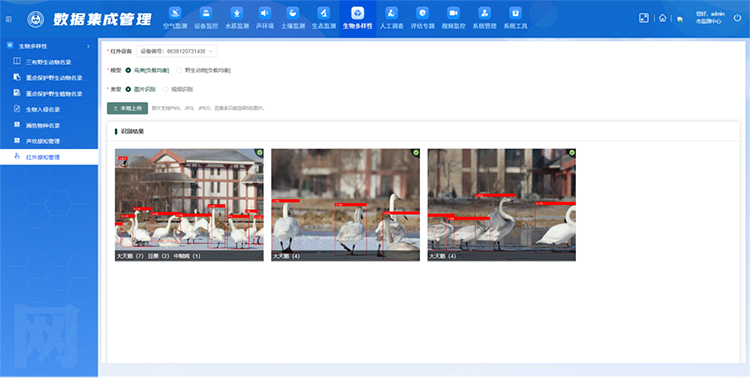Open the 视频监控 video surveillance module
The height and width of the screenshot is (378, 750).
(x=453, y=19)
